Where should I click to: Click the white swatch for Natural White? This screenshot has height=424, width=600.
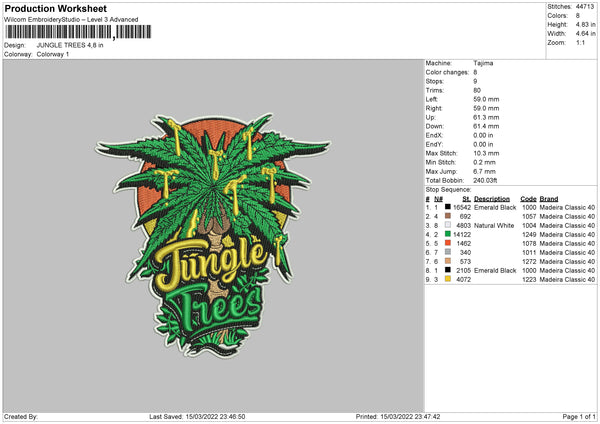(x=447, y=225)
